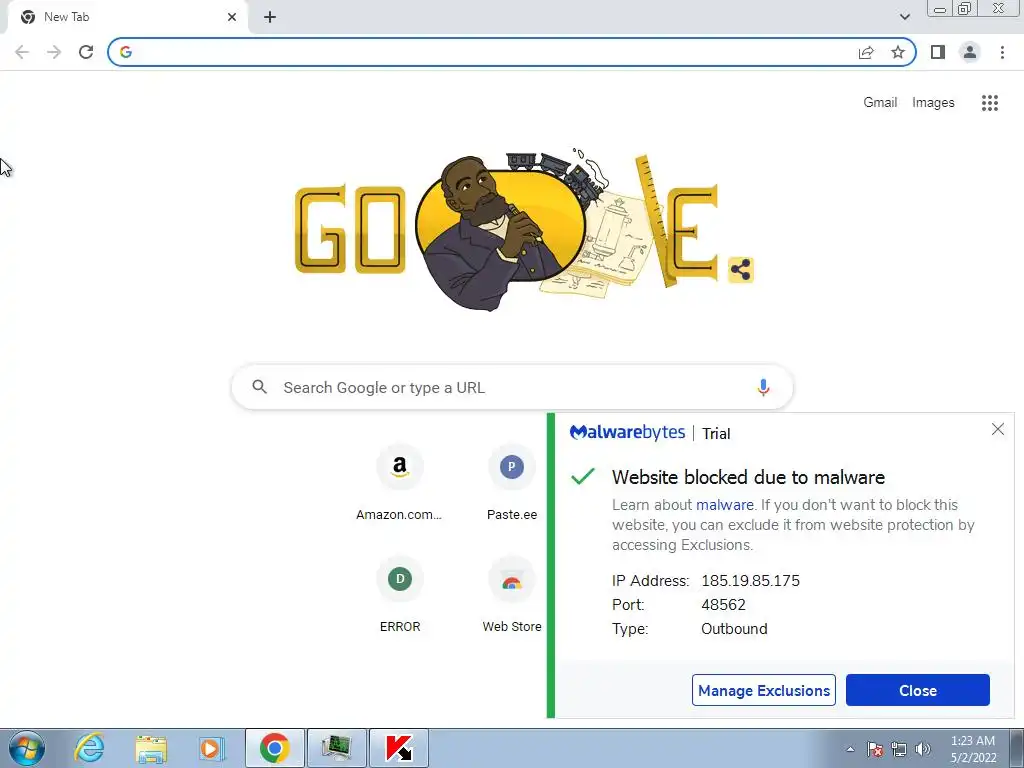Show hidden tray icons arrow
The height and width of the screenshot is (768, 1024).
coord(850,749)
